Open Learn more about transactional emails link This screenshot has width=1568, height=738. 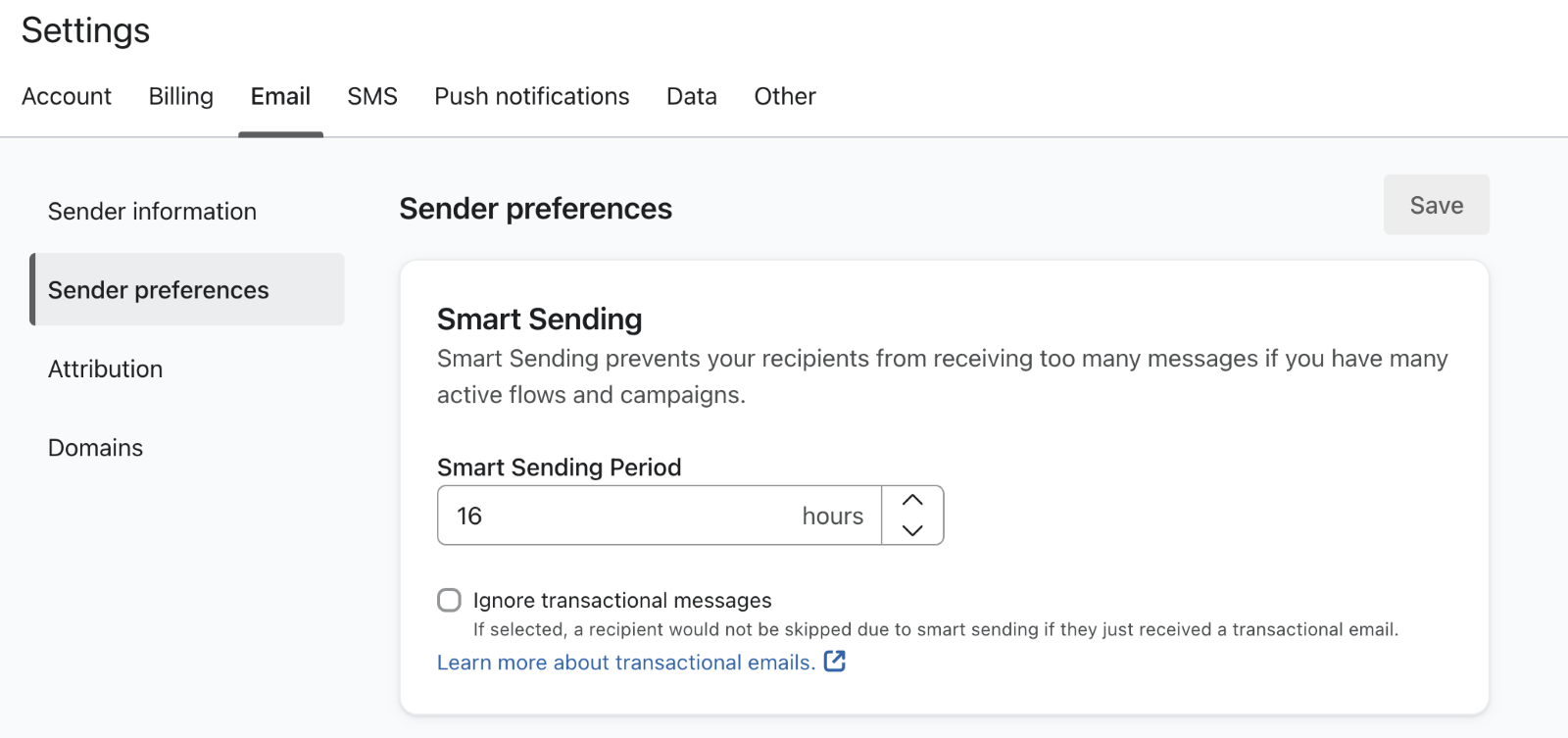626,663
